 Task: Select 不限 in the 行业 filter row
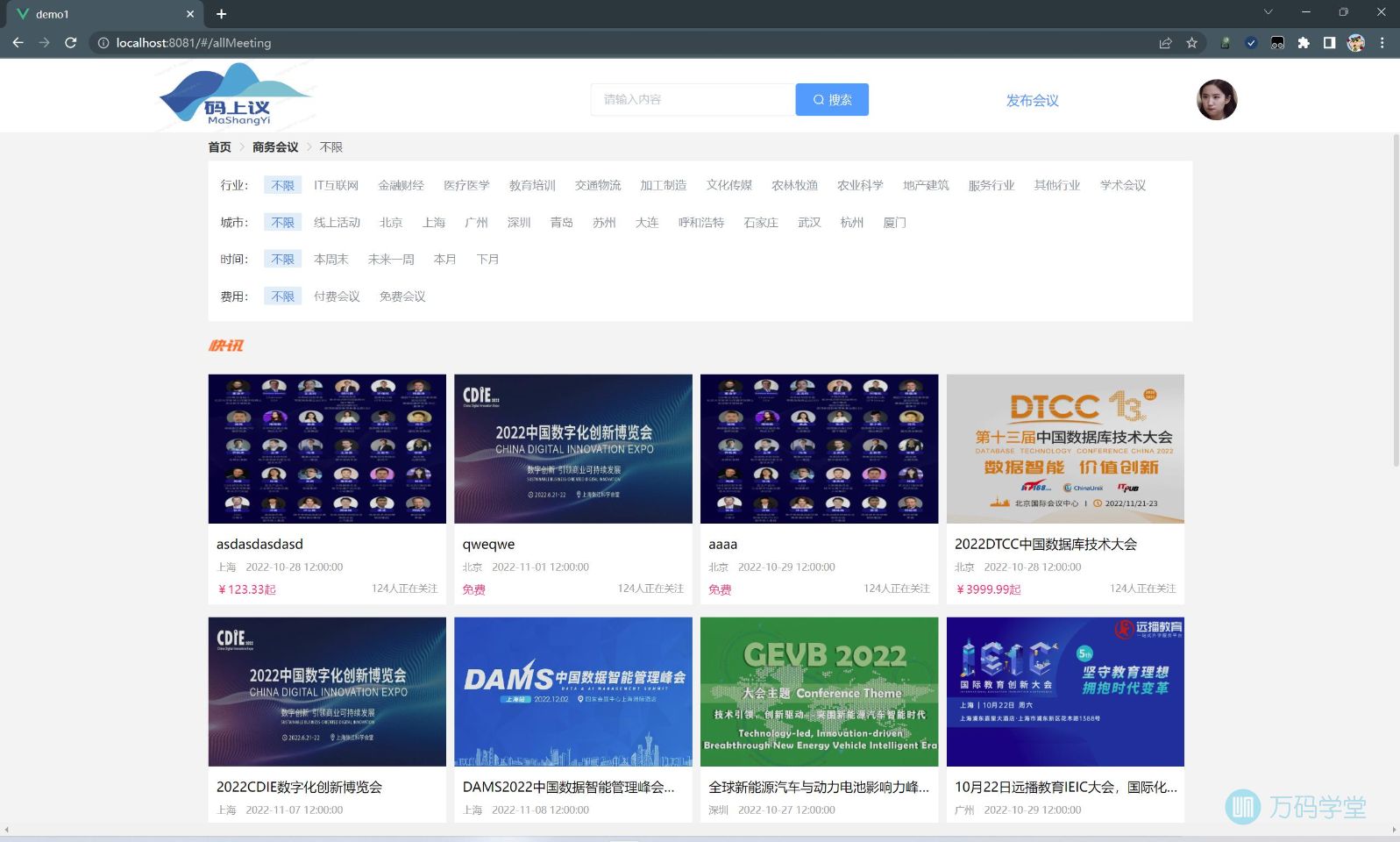tap(282, 185)
